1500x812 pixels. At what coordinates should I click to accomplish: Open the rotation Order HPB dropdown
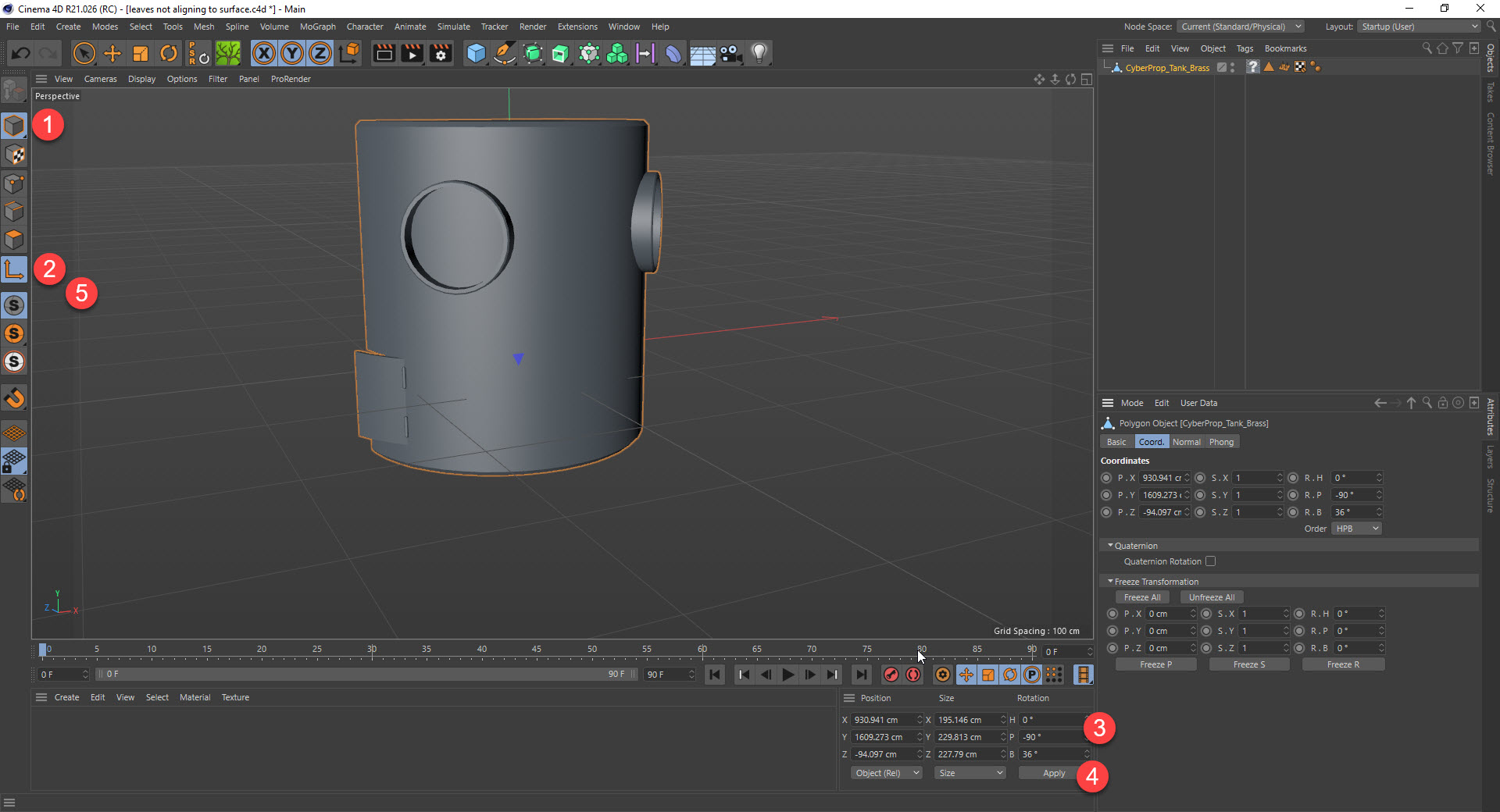(1356, 529)
